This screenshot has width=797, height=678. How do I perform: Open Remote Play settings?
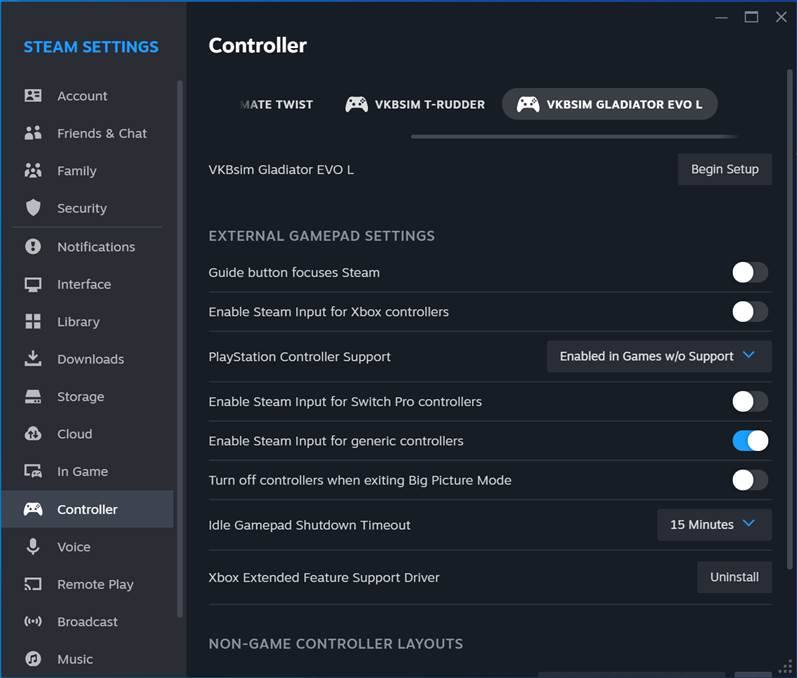tap(87, 584)
